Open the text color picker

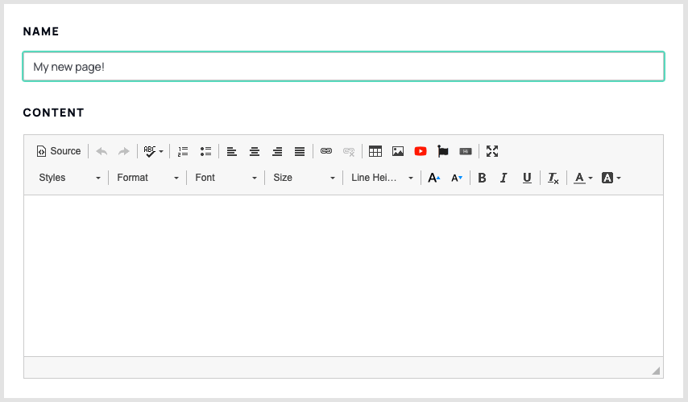point(583,178)
